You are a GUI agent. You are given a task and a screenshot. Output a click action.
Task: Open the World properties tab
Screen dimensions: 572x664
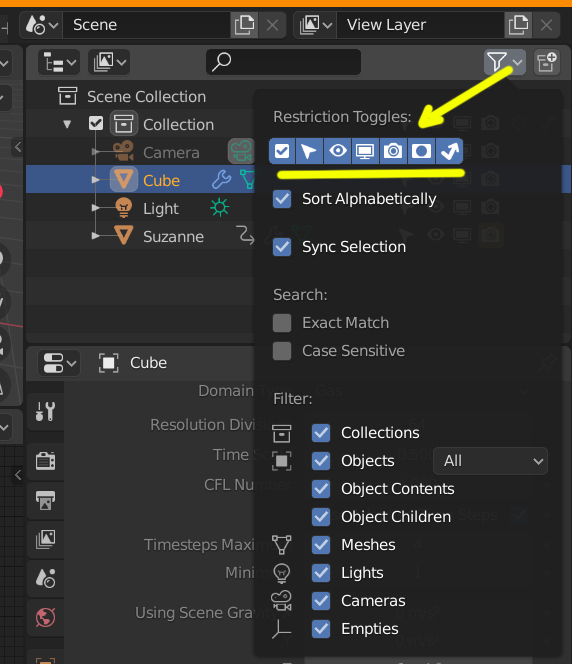click(x=45, y=617)
